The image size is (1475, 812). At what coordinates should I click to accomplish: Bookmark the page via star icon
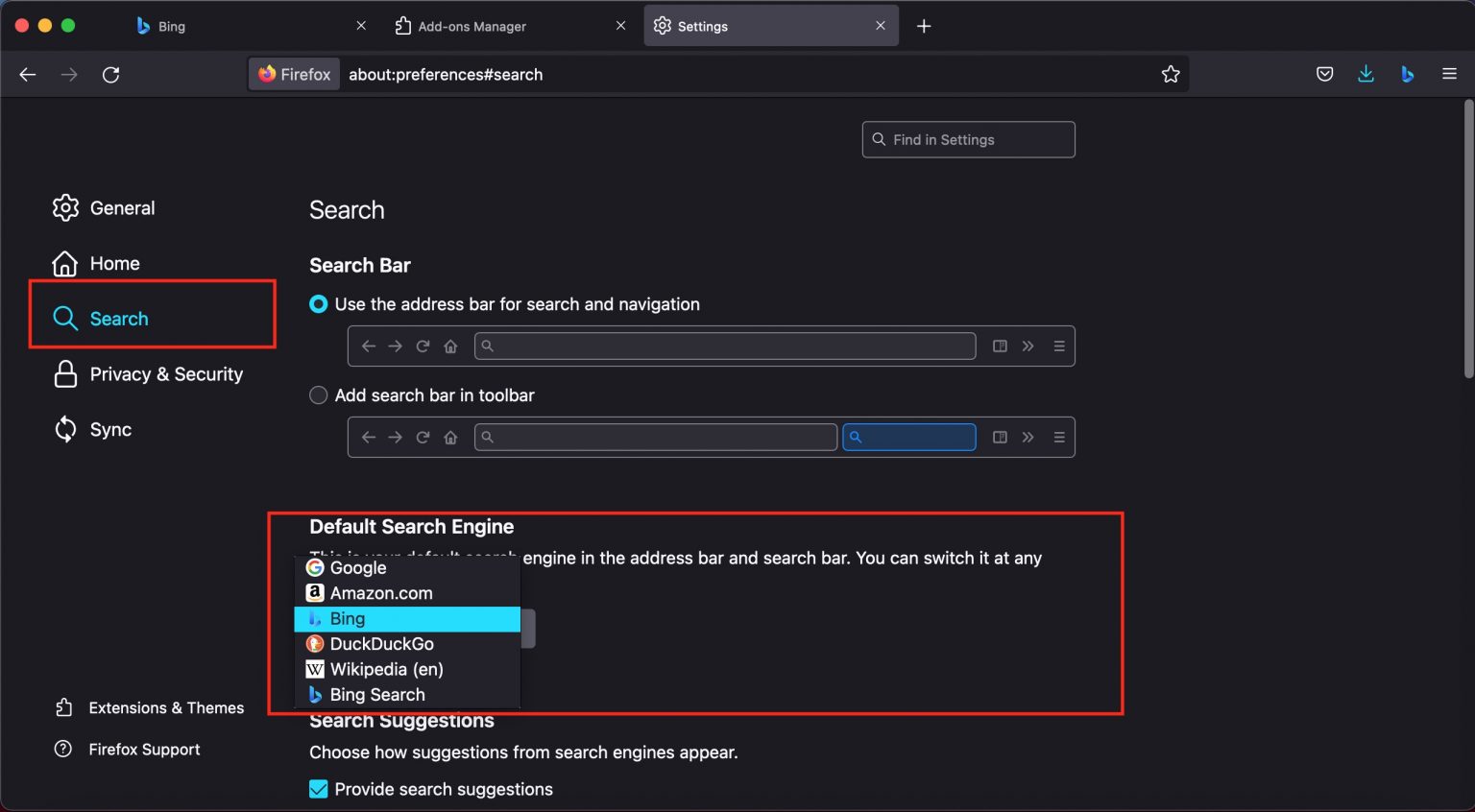(1171, 74)
